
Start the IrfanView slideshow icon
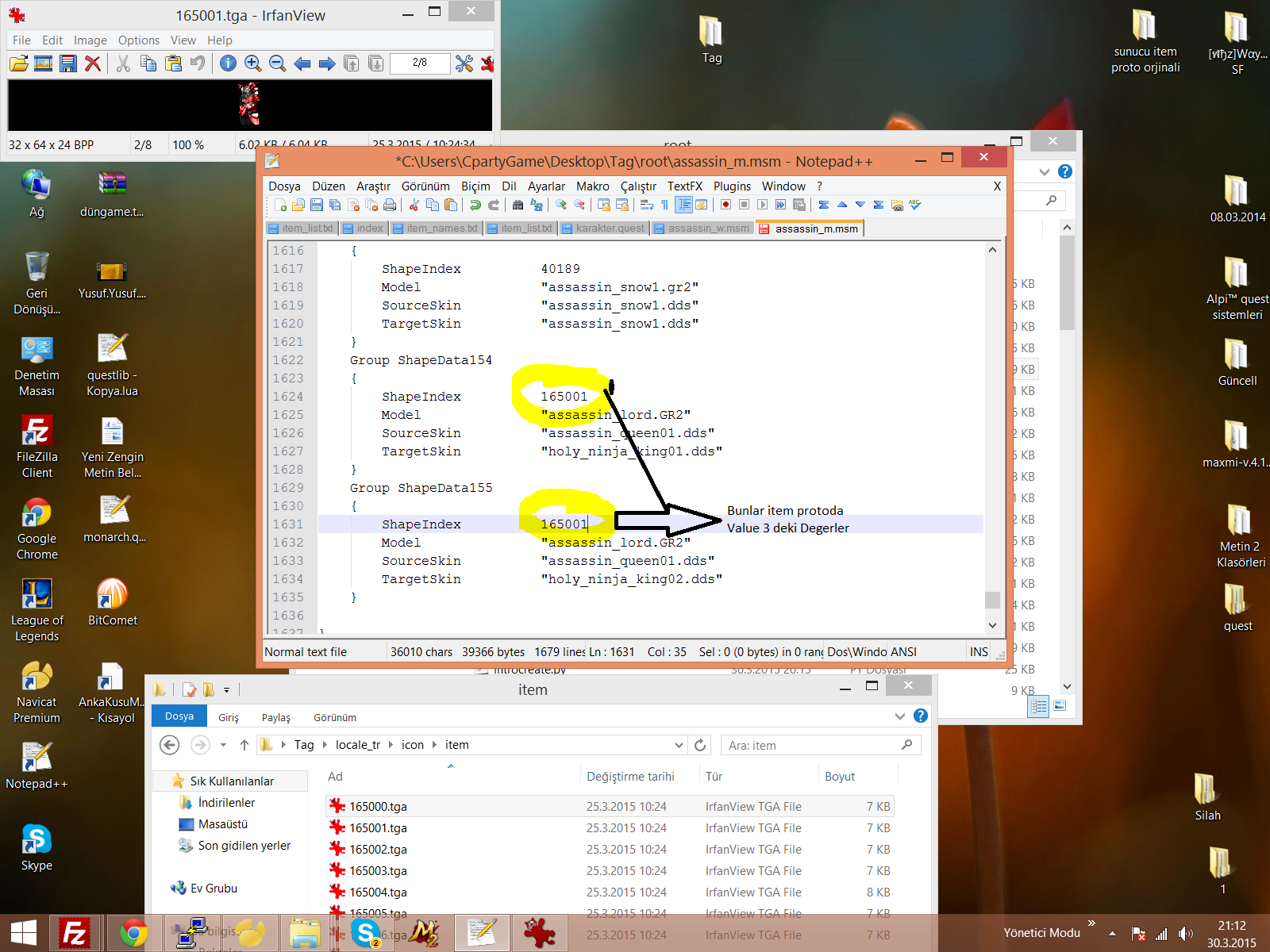pyautogui.click(x=44, y=63)
